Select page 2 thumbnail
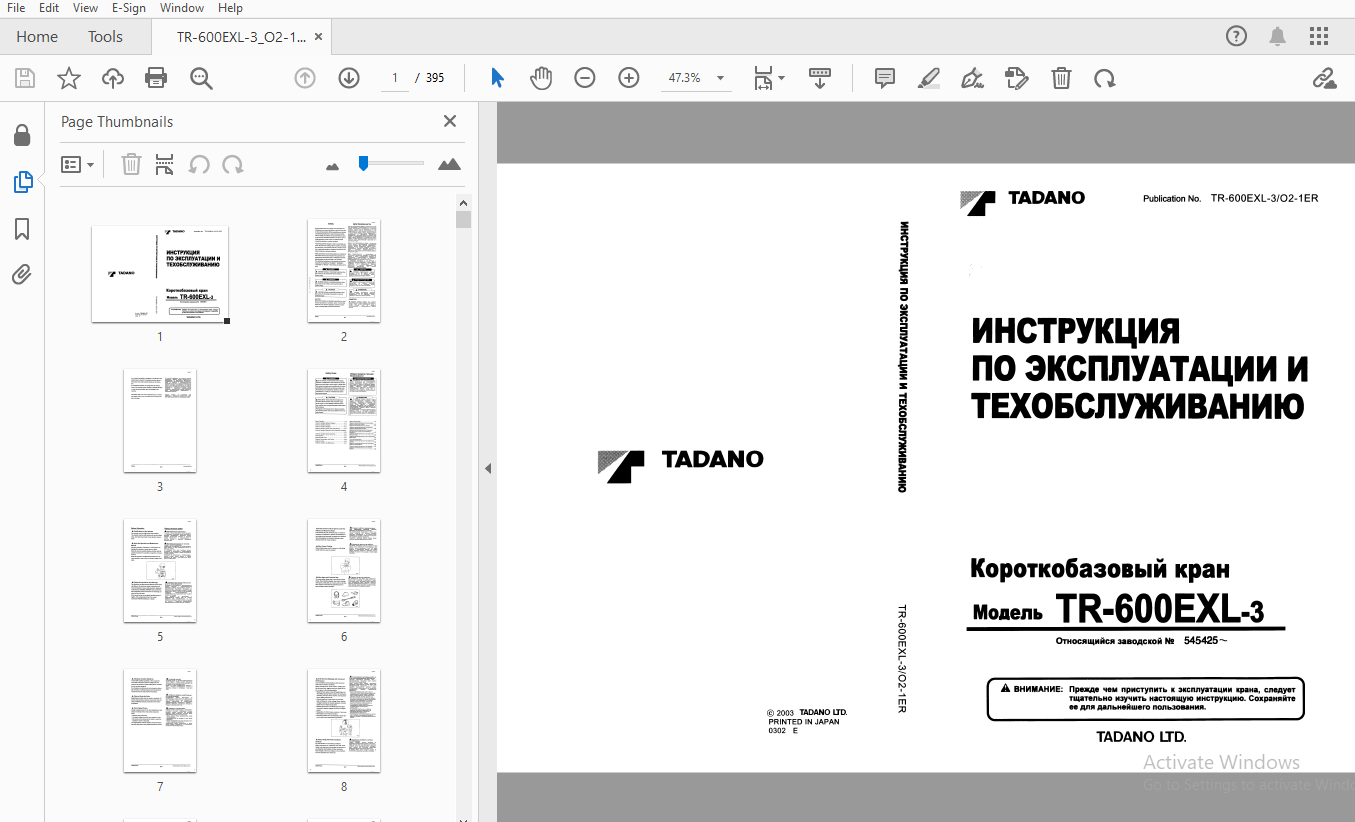Screen dimensions: 1355x822 pyautogui.click(x=344, y=271)
